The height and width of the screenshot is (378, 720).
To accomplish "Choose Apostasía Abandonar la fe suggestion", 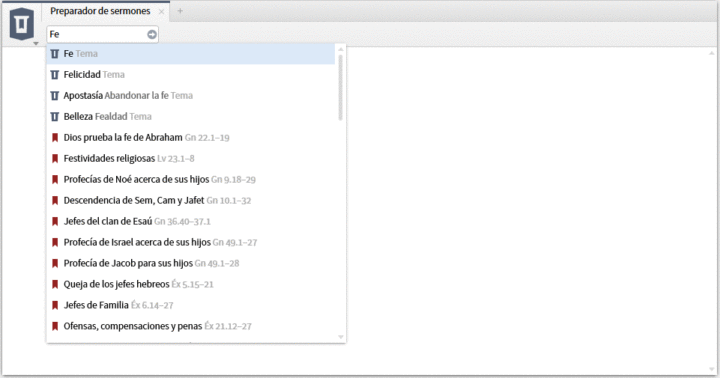I will tap(191, 96).
